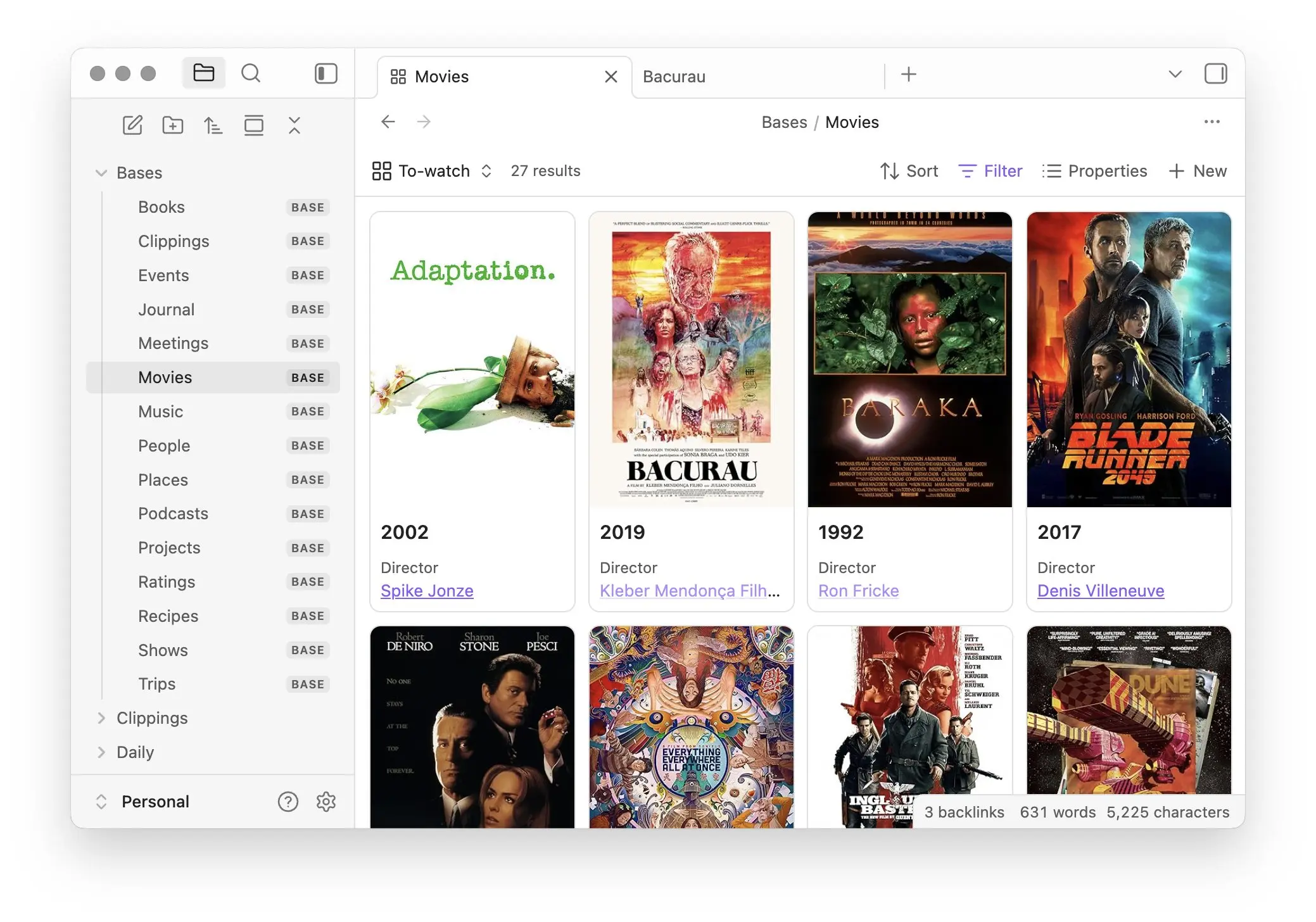Open the Blade Runner 2049 poster card
Image resolution: width=1316 pixels, height=922 pixels.
[1129, 360]
